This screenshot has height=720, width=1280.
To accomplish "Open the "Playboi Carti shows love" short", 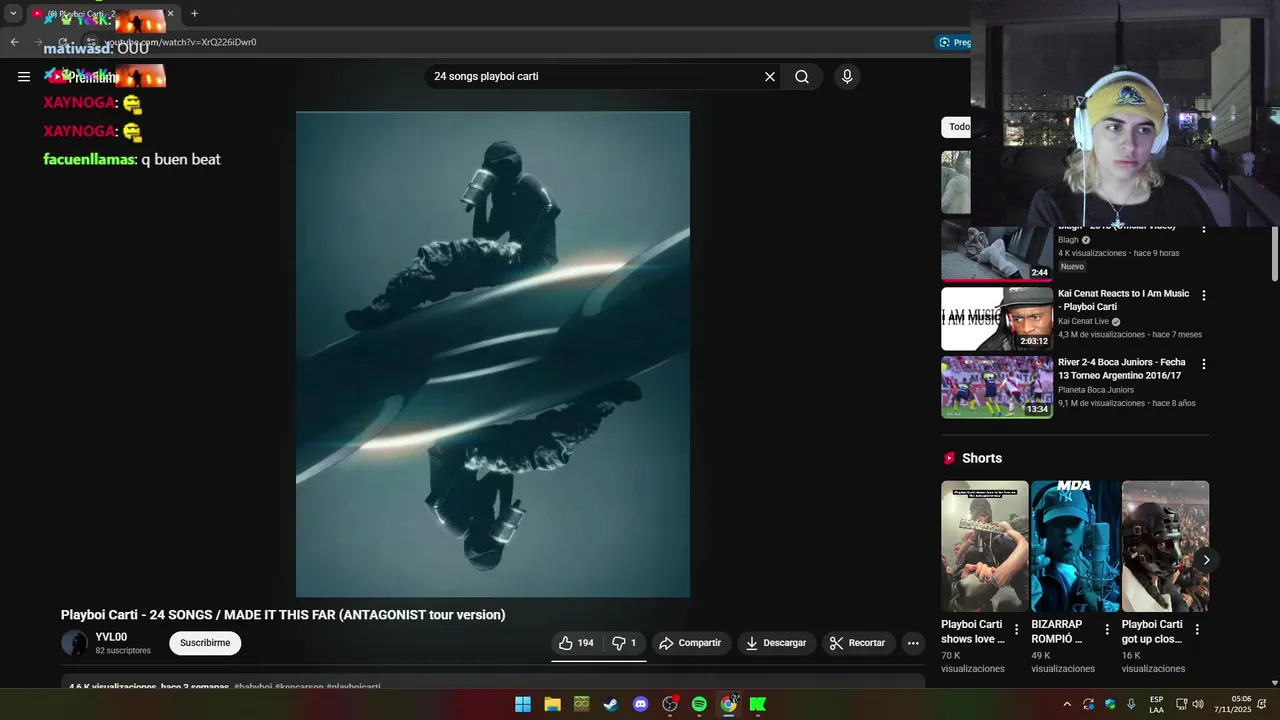I will click(984, 546).
